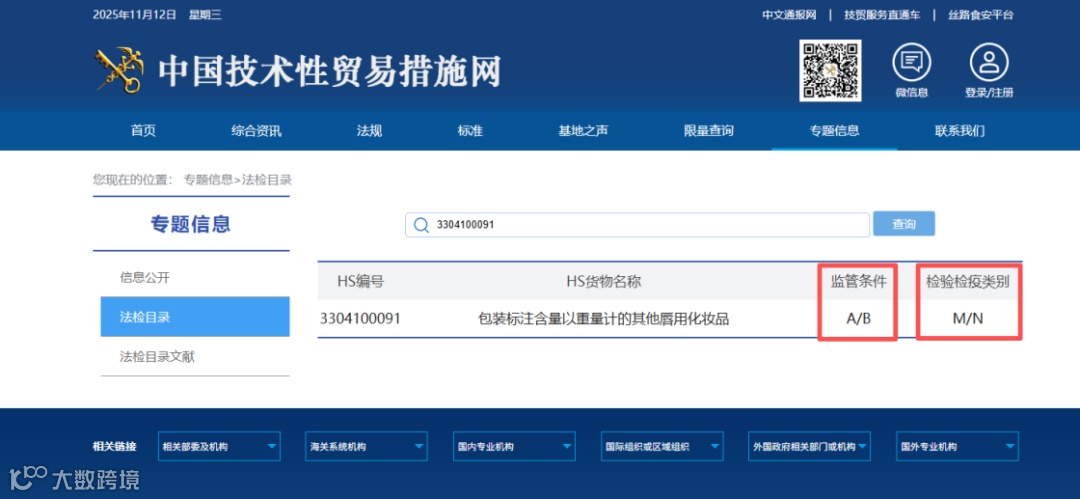Open the 技贸服务直通车 link
Image resolution: width=1080 pixels, height=499 pixels.
click(882, 15)
